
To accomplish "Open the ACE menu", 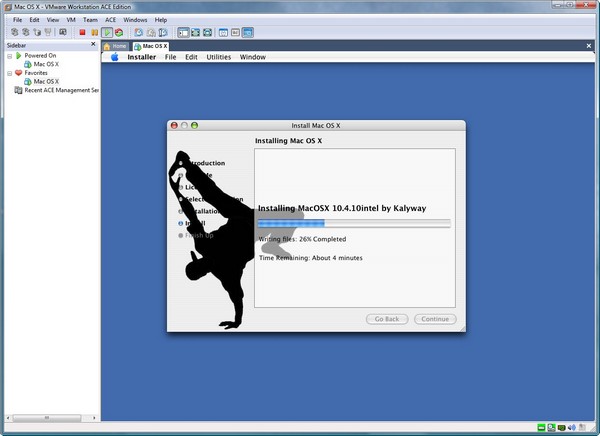I will (x=111, y=20).
